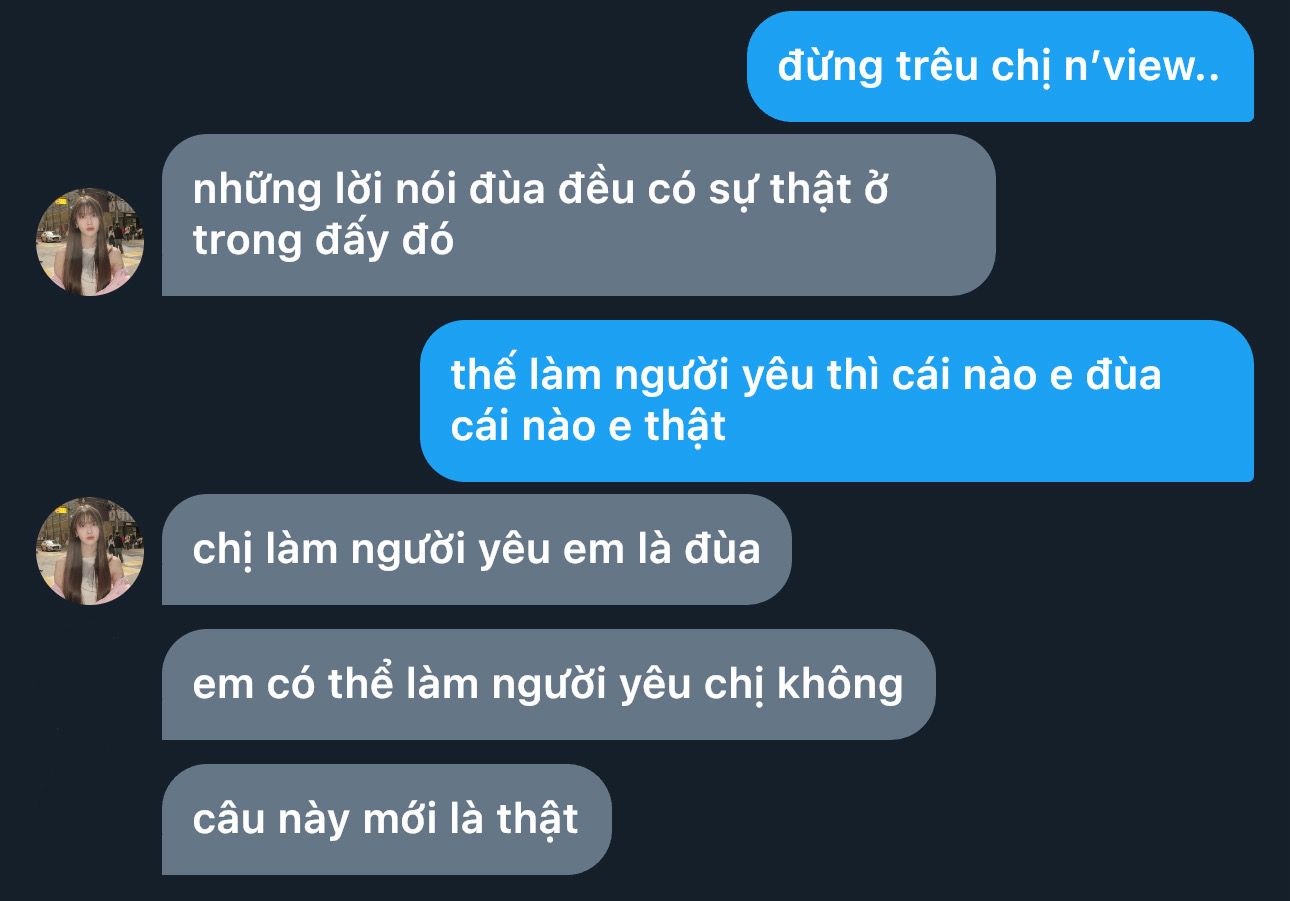Select the 'đừng trêu chị n'view..' message bubble
The width and height of the screenshot is (1290, 901).
(1000, 67)
